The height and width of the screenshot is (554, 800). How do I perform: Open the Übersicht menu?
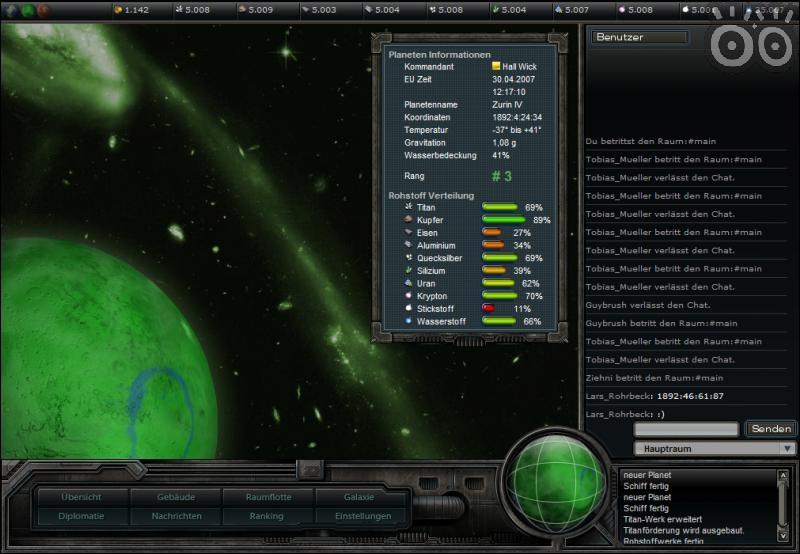pos(82,497)
